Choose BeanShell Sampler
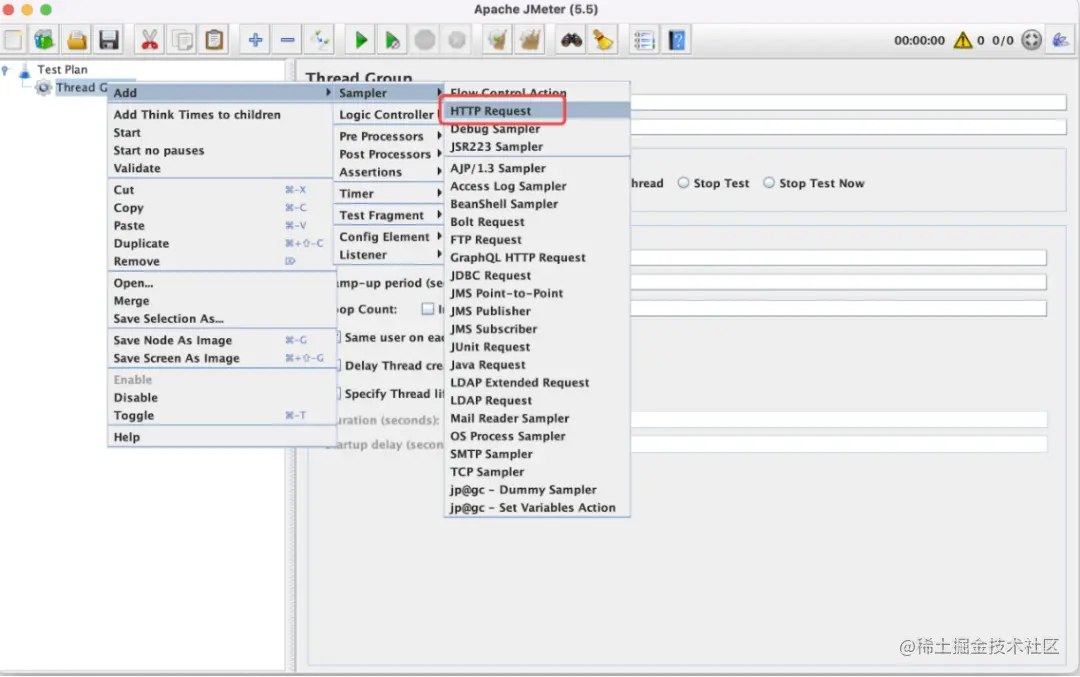Viewport: 1080px width, 677px height. point(537,204)
